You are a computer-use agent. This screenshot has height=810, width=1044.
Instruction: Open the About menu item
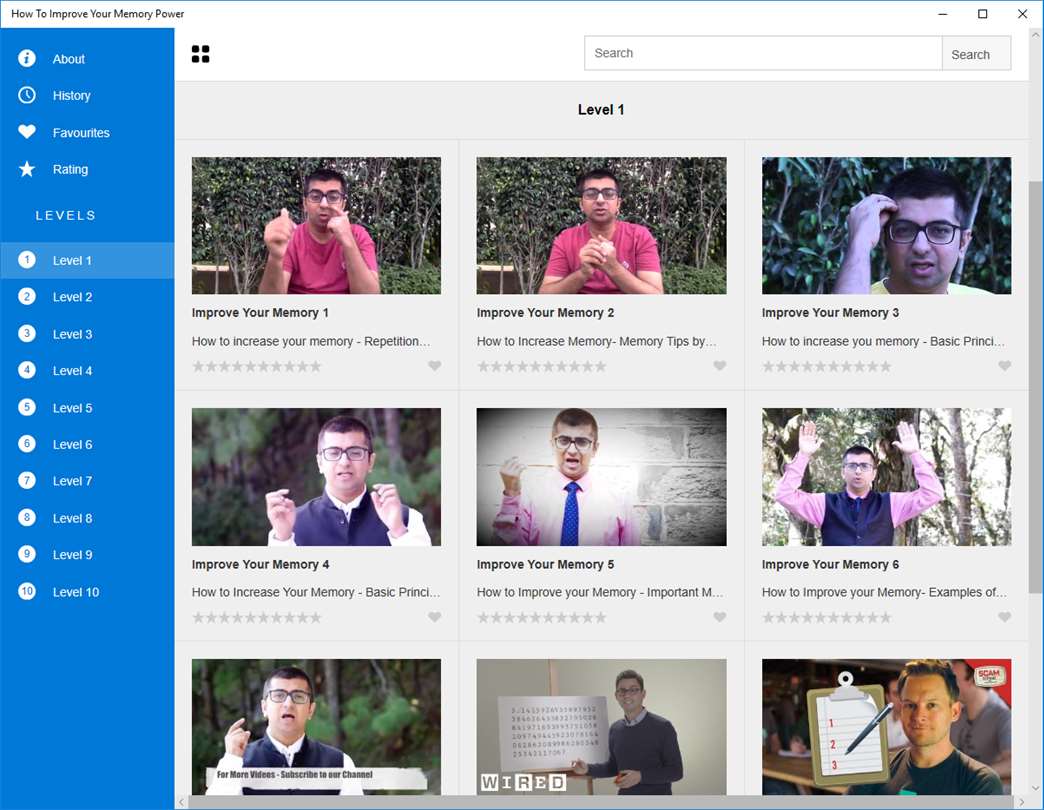click(x=87, y=59)
